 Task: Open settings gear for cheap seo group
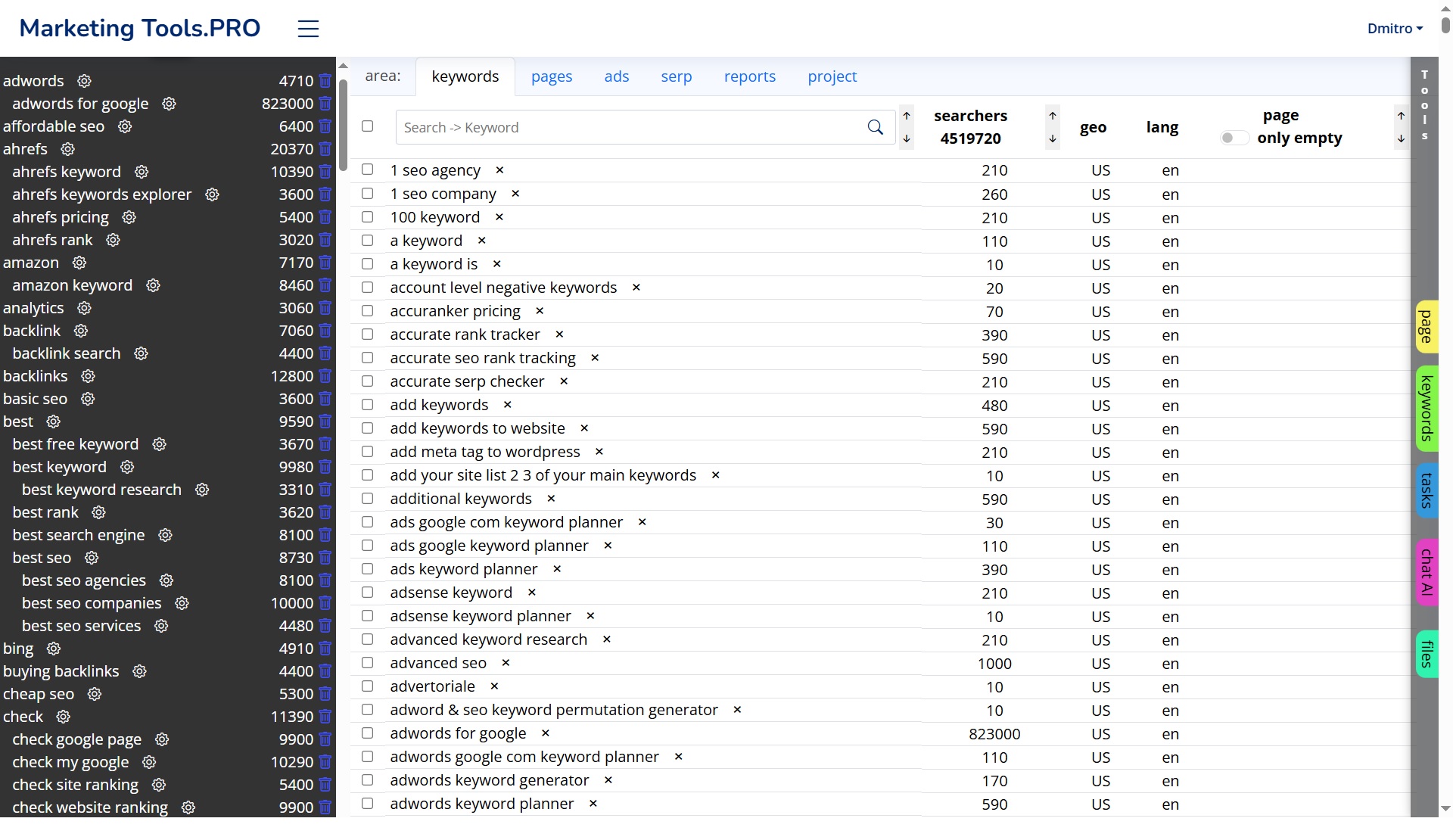tap(95, 694)
